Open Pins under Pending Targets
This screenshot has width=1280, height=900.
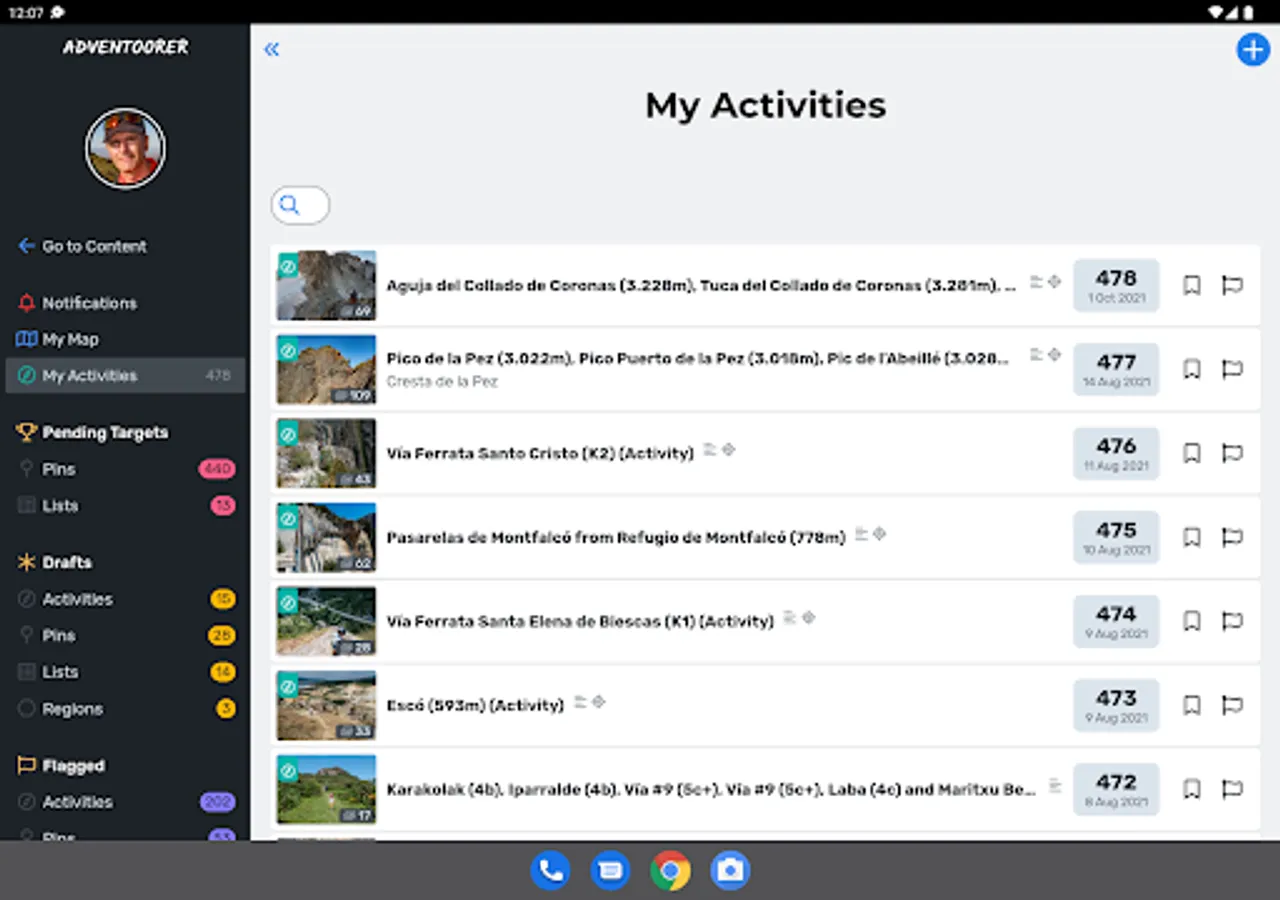125,469
